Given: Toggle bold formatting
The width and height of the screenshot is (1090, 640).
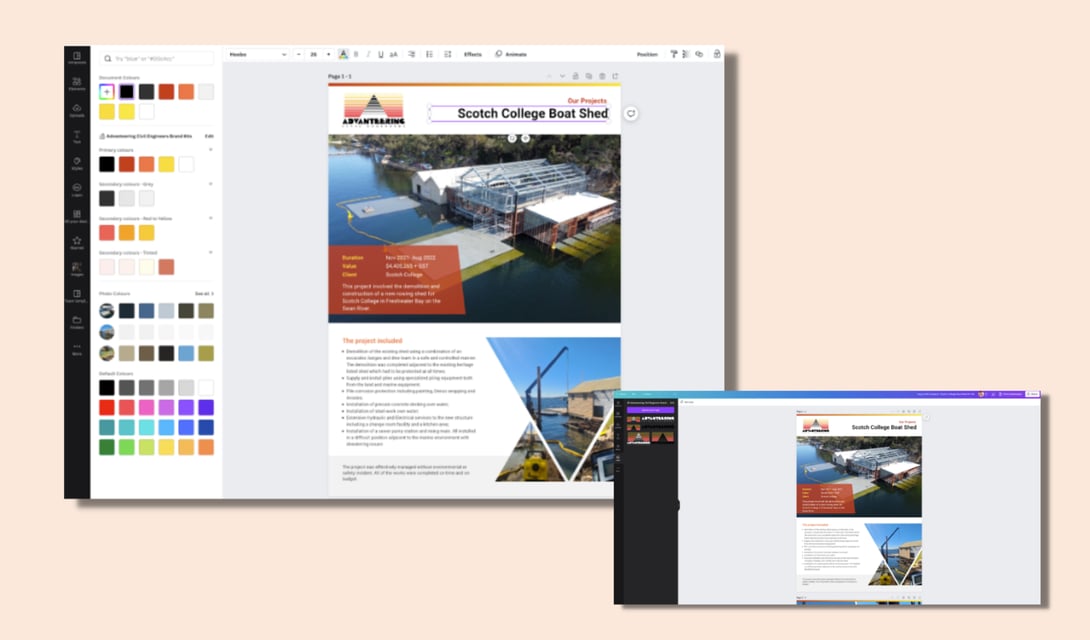Looking at the screenshot, I should click(x=356, y=54).
